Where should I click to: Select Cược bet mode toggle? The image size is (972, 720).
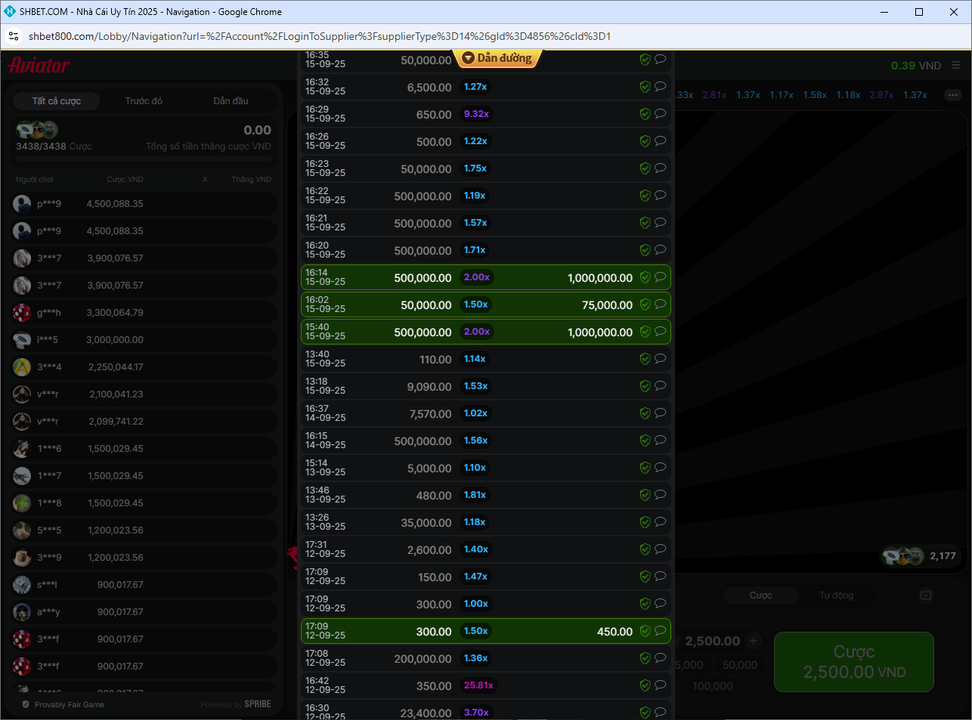(x=761, y=596)
